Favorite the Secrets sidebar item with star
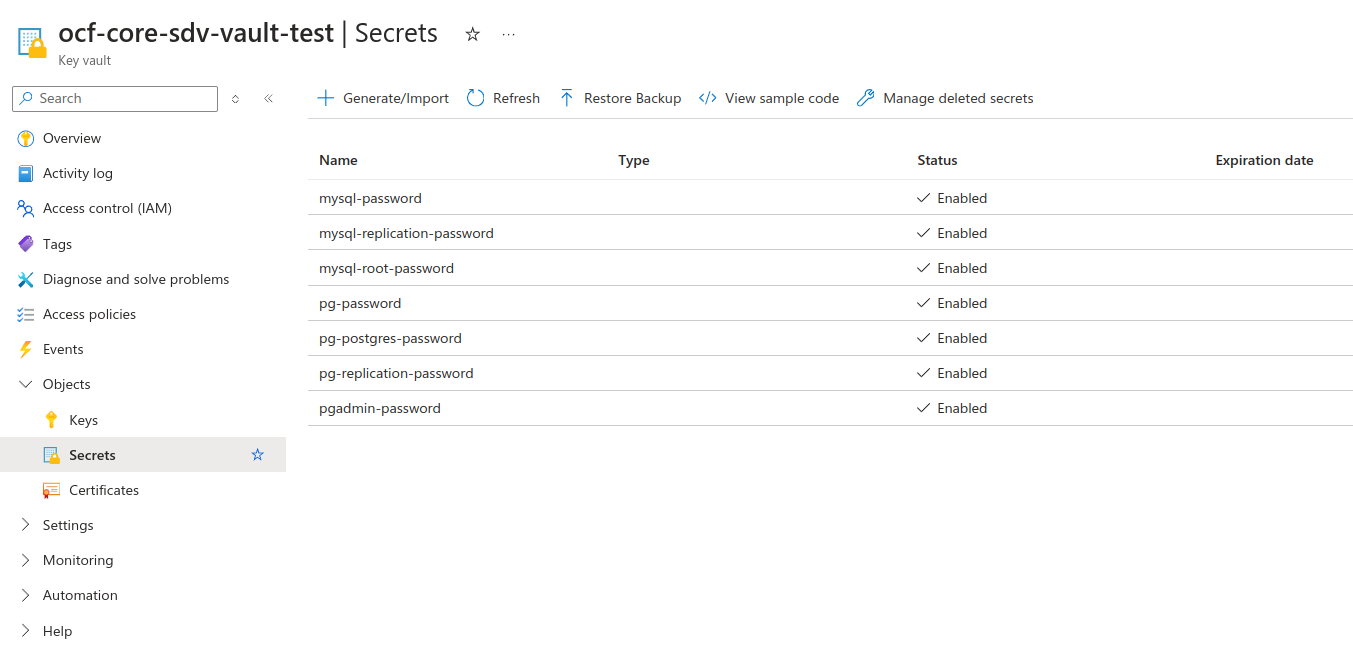 [x=258, y=455]
